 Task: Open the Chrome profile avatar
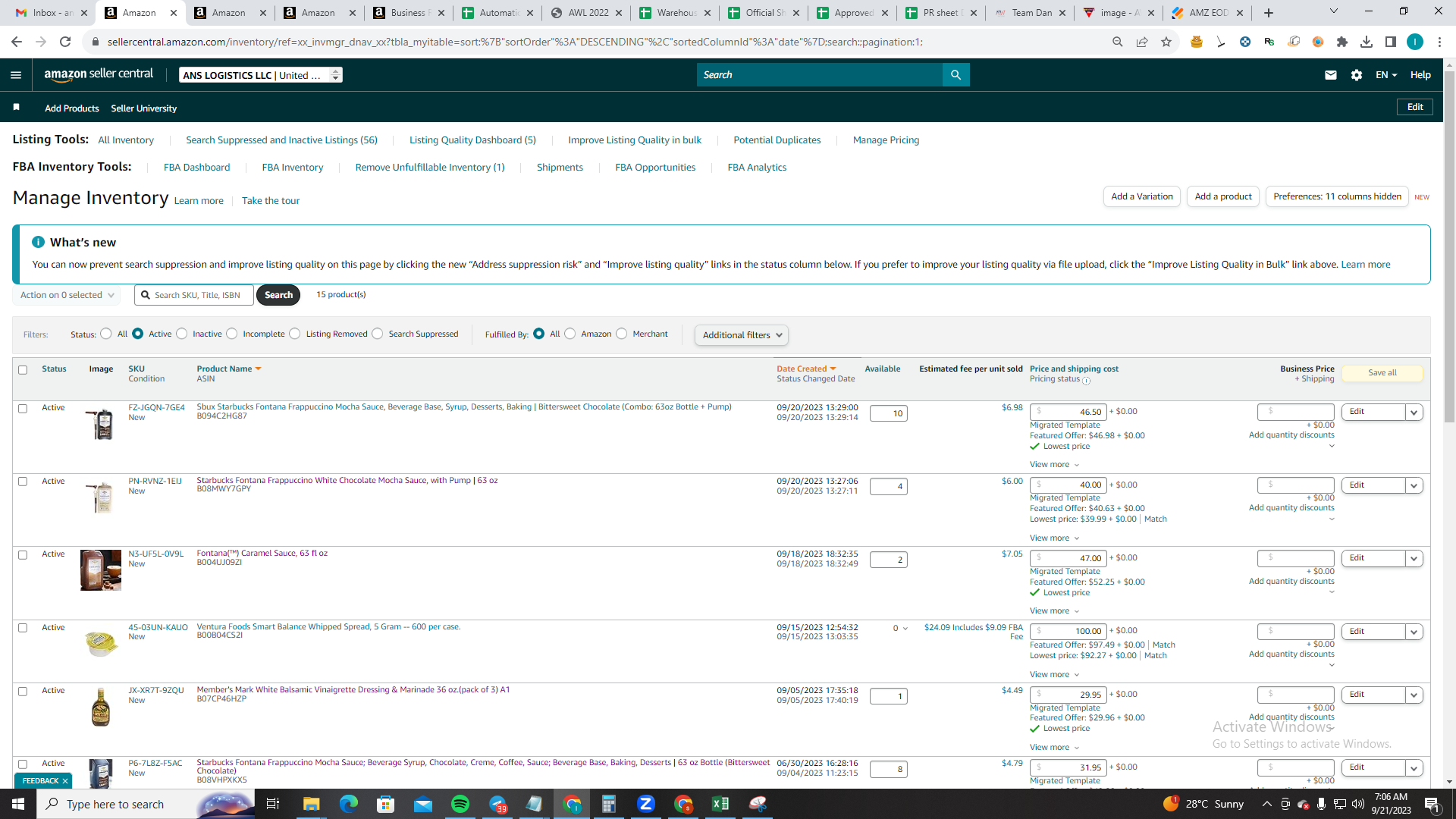coord(1415,42)
